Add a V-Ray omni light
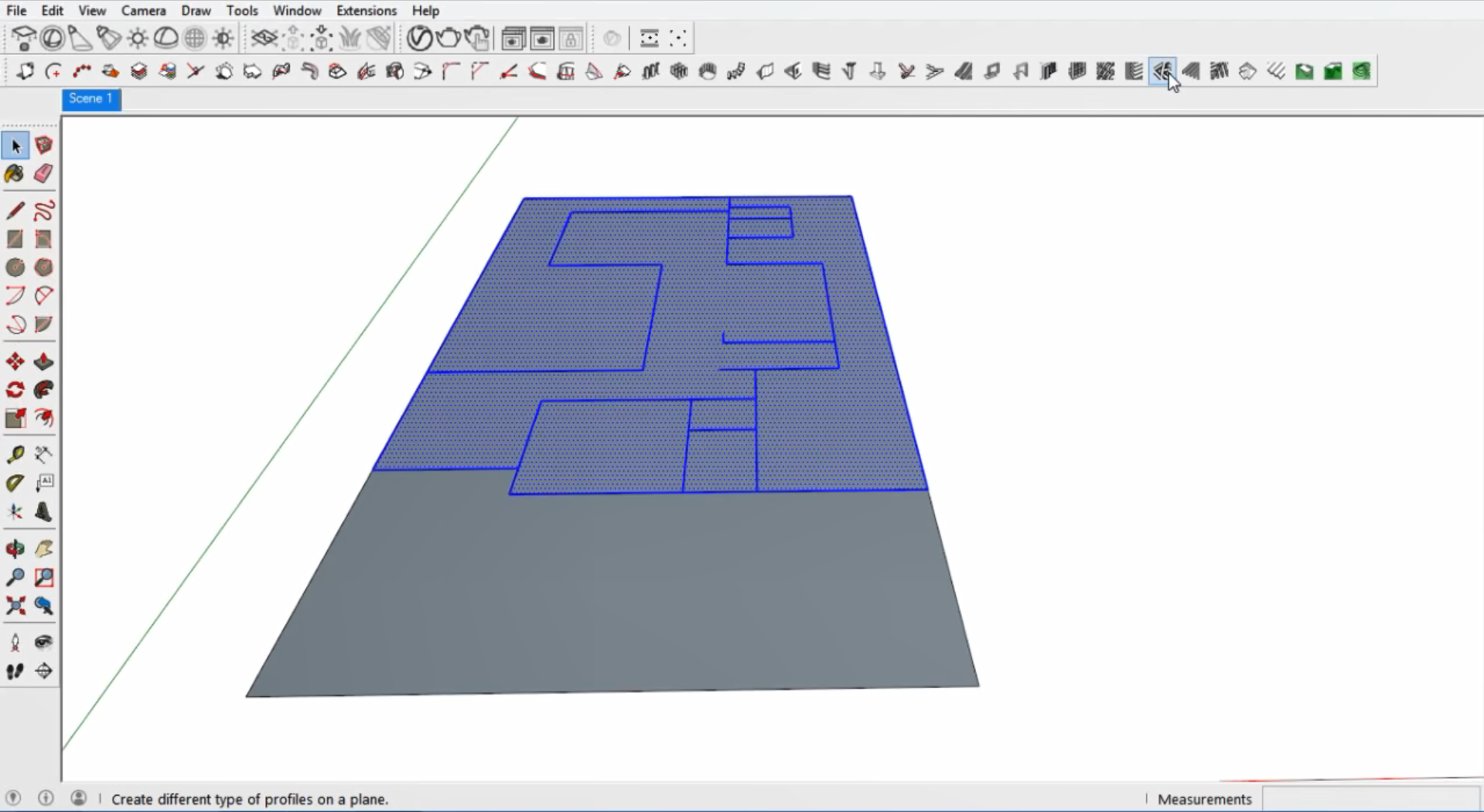This screenshot has height=812, width=1484. point(138,38)
